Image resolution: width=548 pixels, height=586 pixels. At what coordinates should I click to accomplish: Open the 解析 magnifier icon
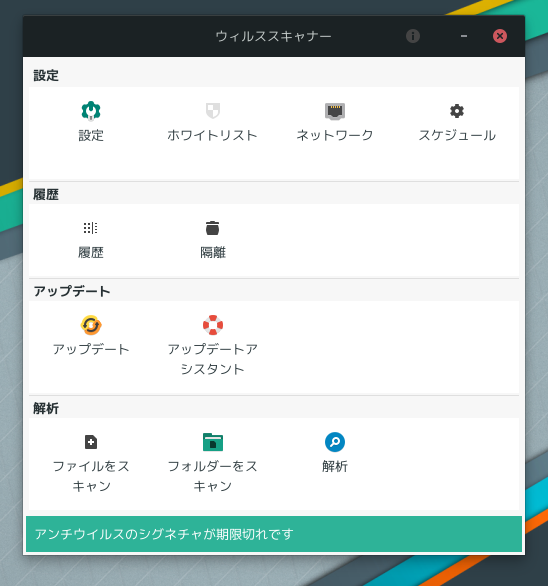click(335, 442)
